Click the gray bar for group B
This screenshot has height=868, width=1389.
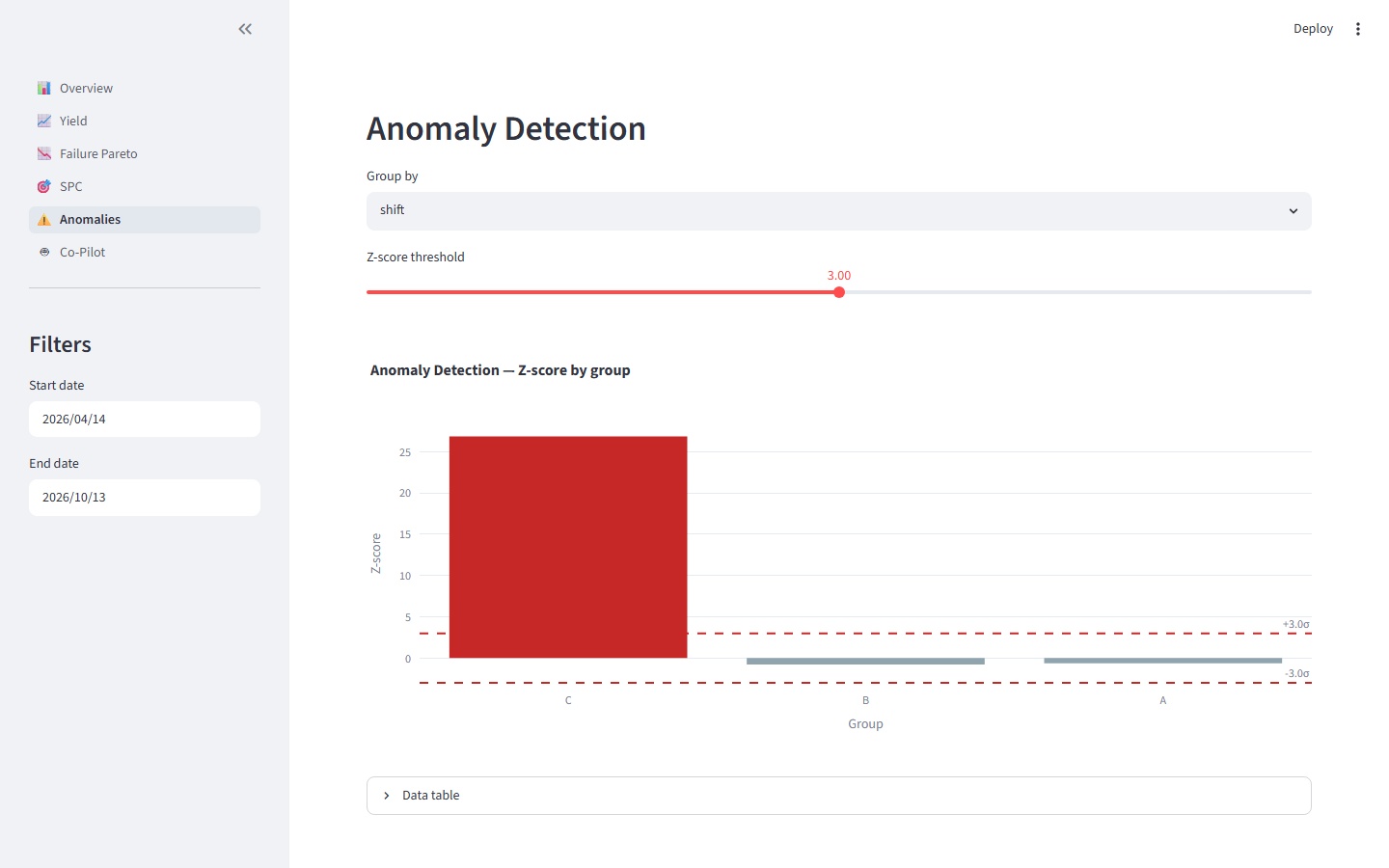pyautogui.click(x=865, y=662)
